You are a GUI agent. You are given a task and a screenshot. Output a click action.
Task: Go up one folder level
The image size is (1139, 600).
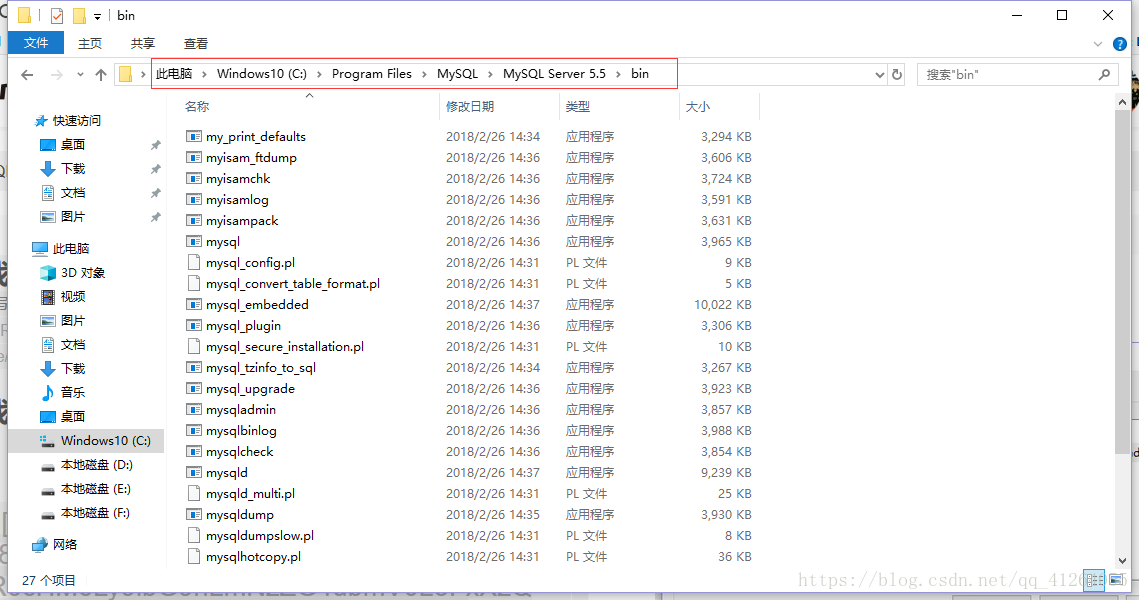click(x=101, y=74)
